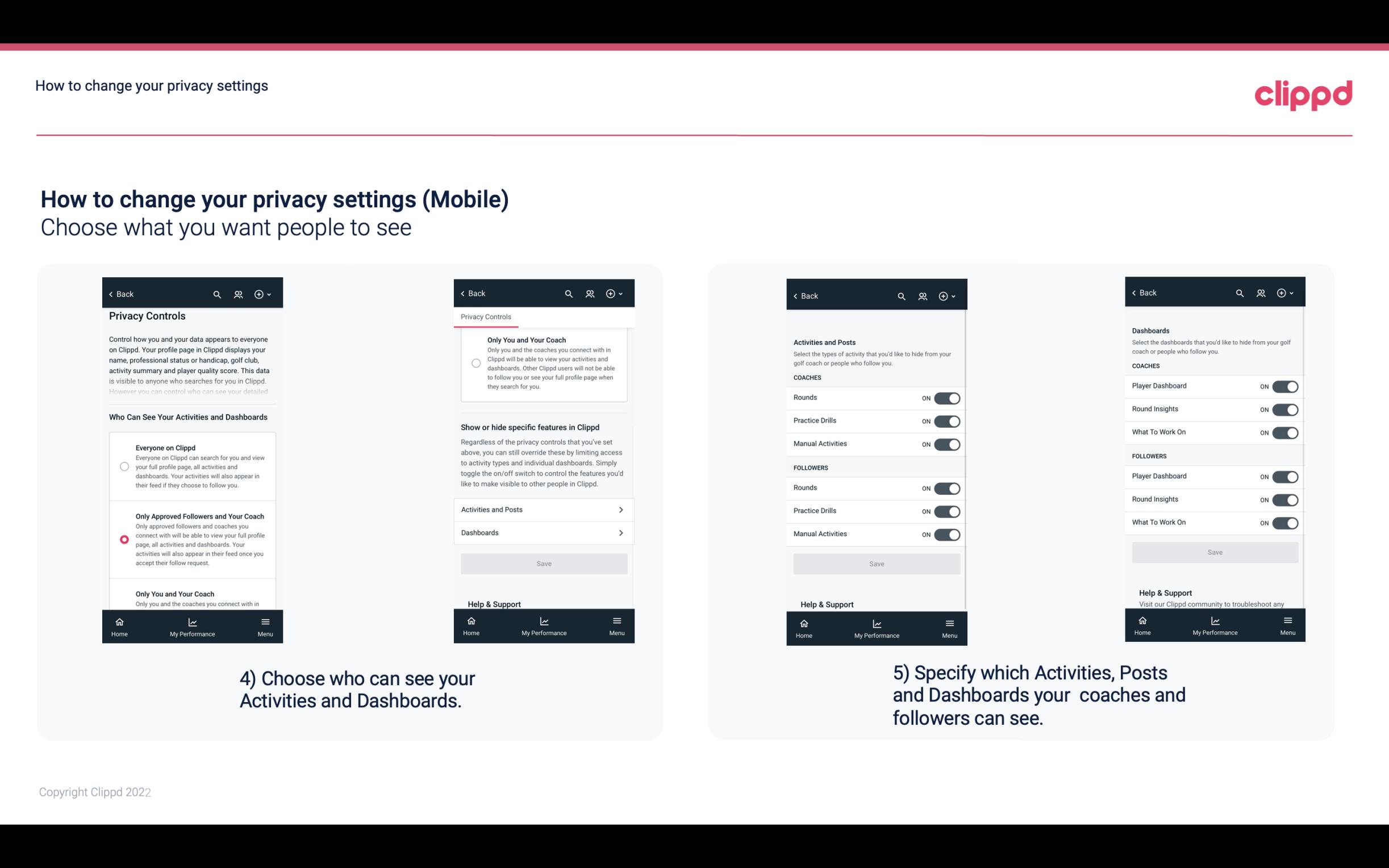Click the Save button on Dashboards screen

(x=1214, y=552)
